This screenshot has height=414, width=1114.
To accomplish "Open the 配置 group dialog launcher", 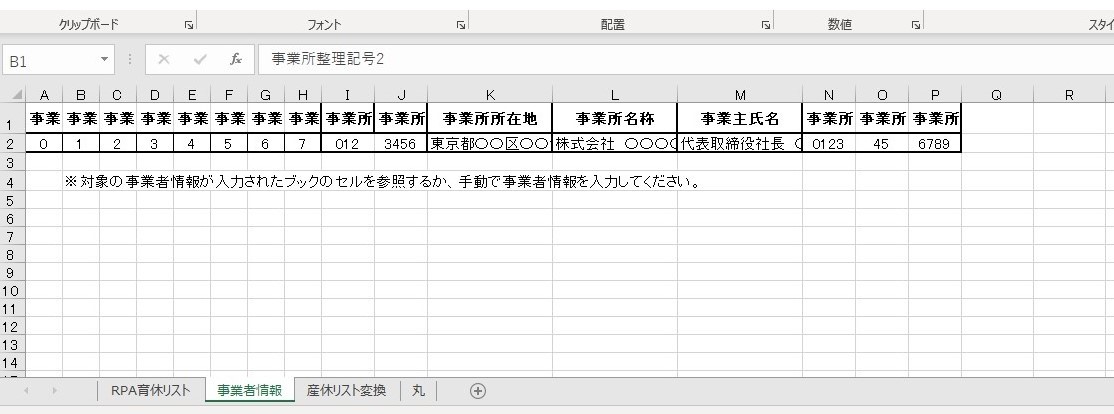I will 765,25.
